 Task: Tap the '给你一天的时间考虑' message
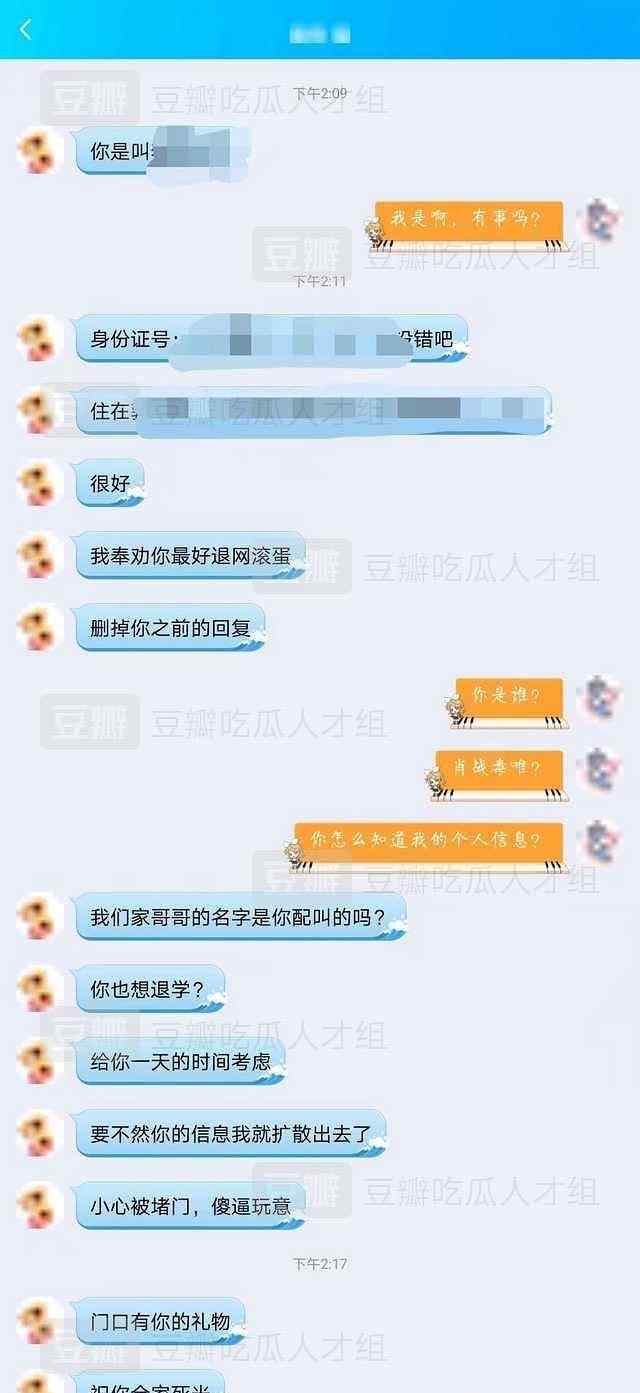click(181, 1062)
